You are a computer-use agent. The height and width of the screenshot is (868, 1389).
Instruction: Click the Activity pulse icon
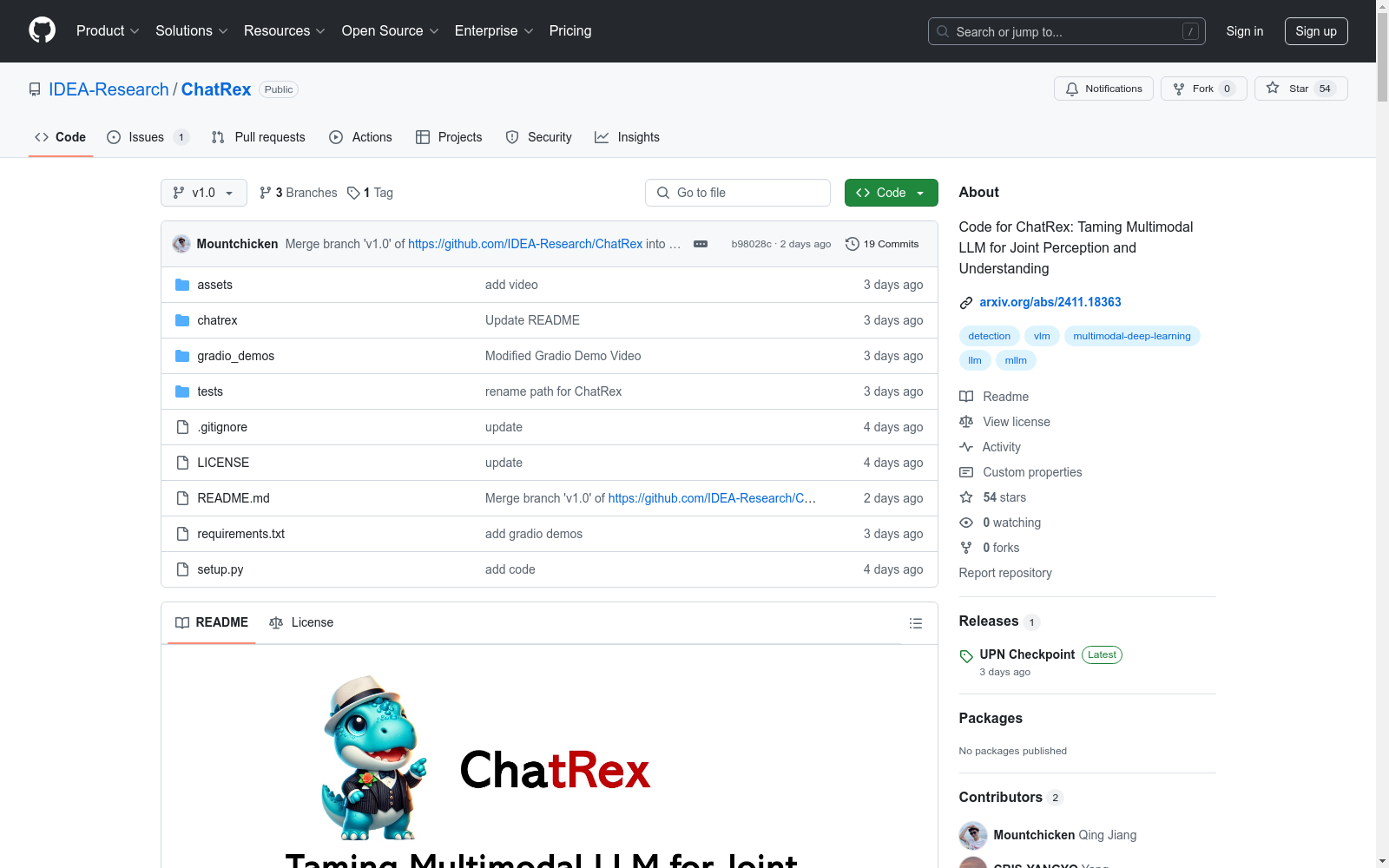pos(966,447)
